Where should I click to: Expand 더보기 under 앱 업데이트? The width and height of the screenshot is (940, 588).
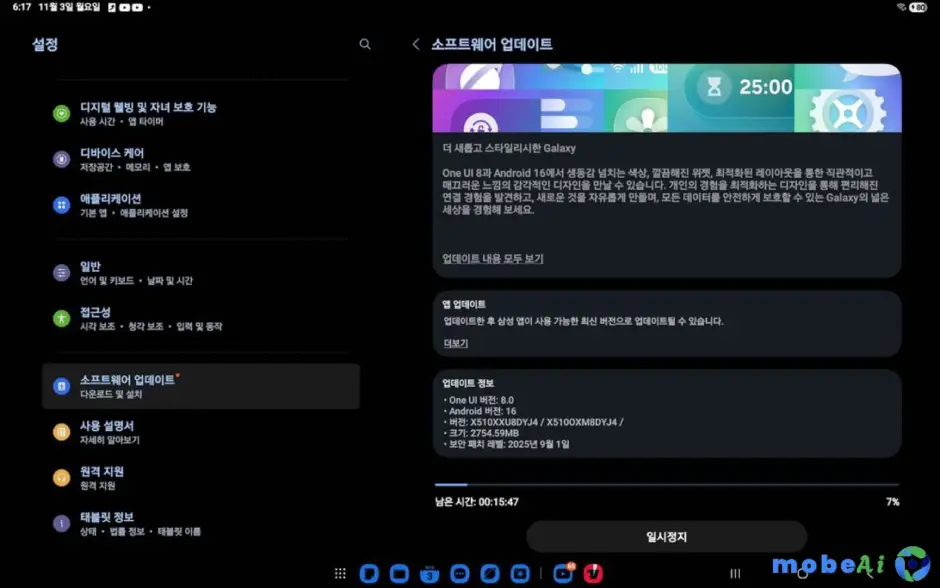(x=456, y=343)
